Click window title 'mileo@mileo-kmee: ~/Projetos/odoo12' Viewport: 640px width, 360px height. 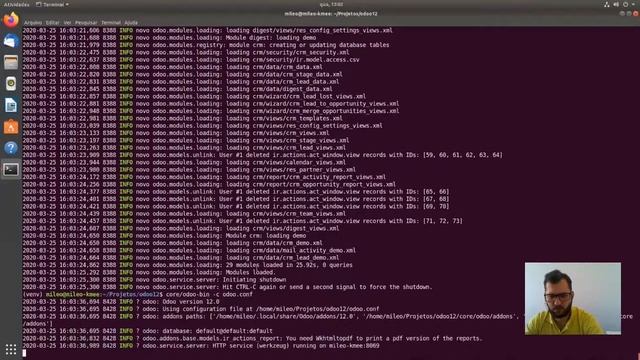331,13
